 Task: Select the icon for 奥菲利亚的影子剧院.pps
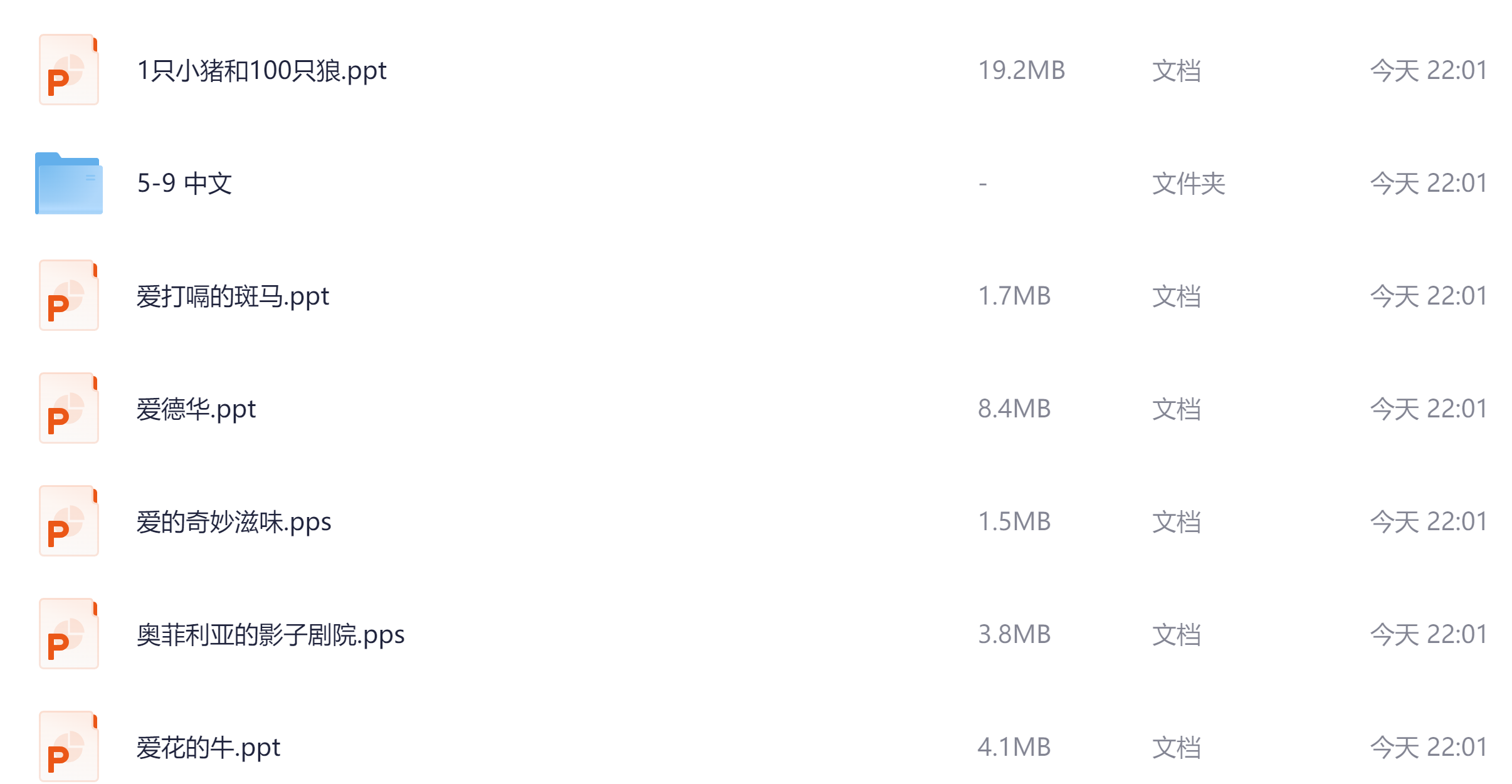tap(69, 634)
